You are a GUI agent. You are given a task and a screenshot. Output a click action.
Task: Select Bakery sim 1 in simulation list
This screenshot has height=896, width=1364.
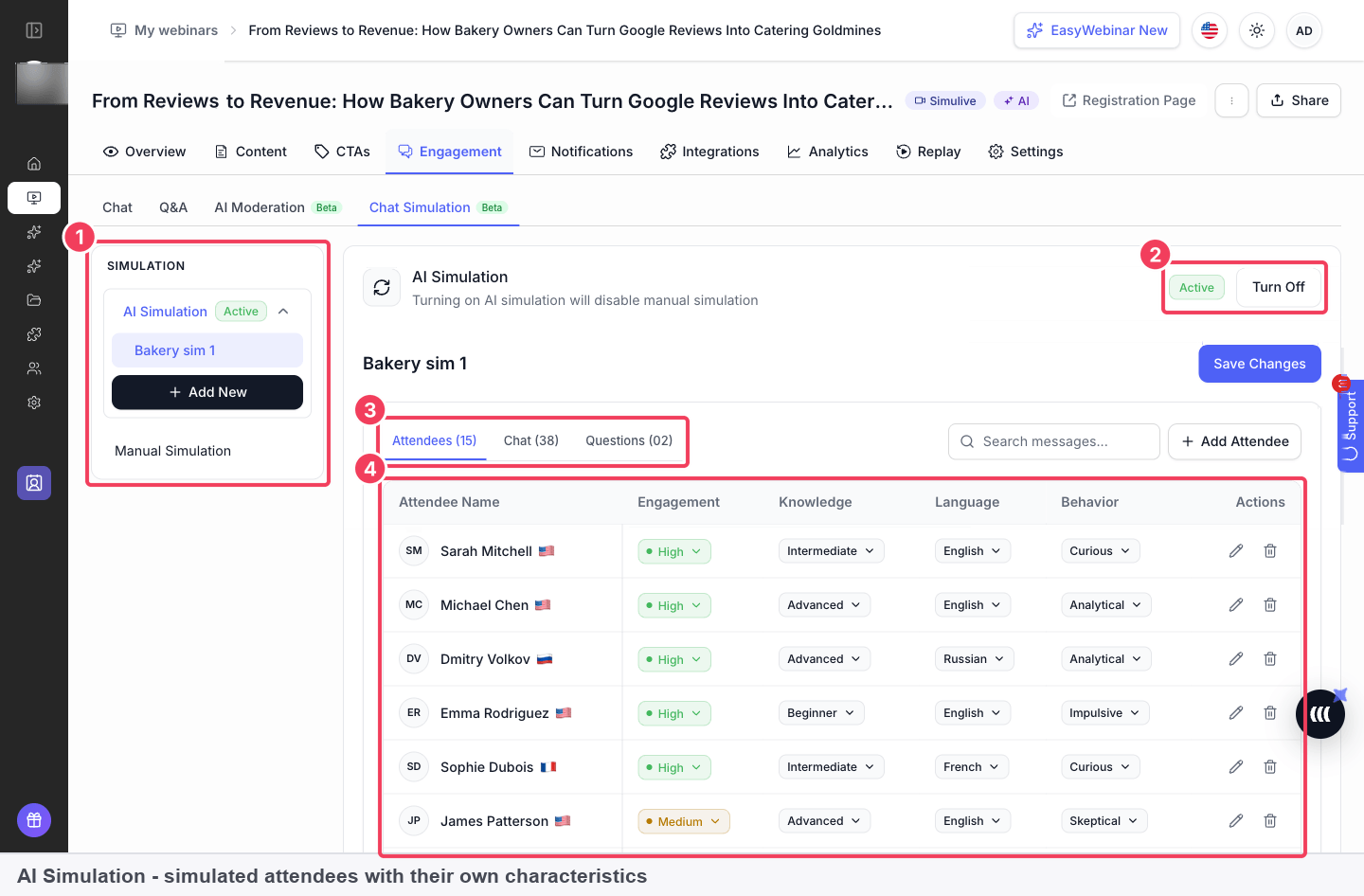[207, 350]
